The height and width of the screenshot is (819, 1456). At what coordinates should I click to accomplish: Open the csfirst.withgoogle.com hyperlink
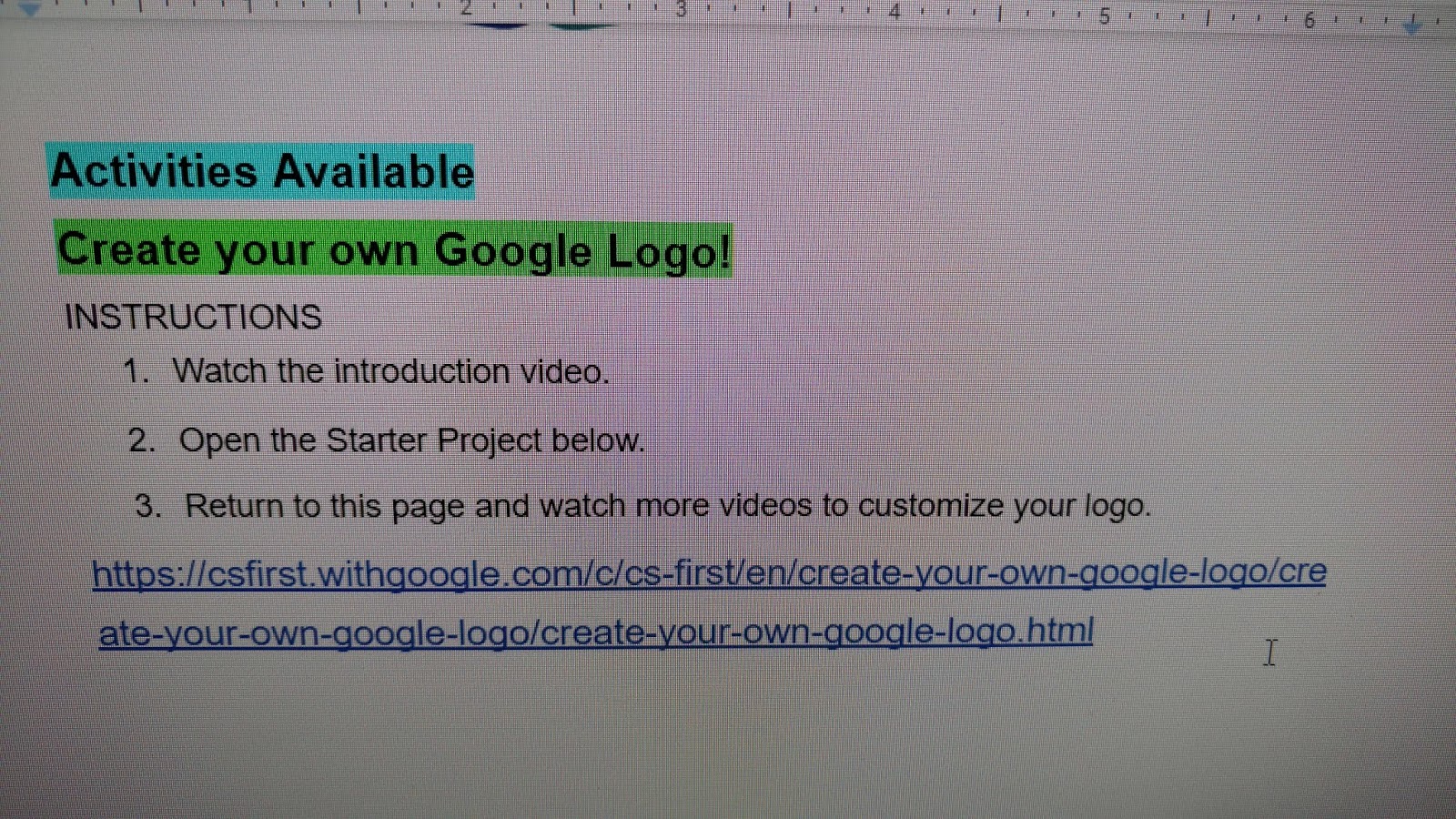coord(709,602)
